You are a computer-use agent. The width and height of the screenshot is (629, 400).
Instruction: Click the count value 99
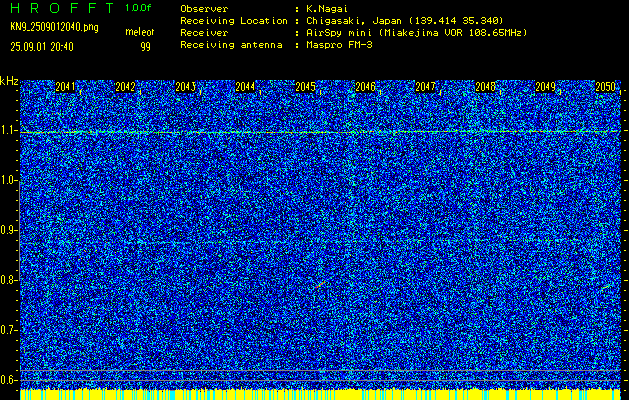click(x=145, y=47)
